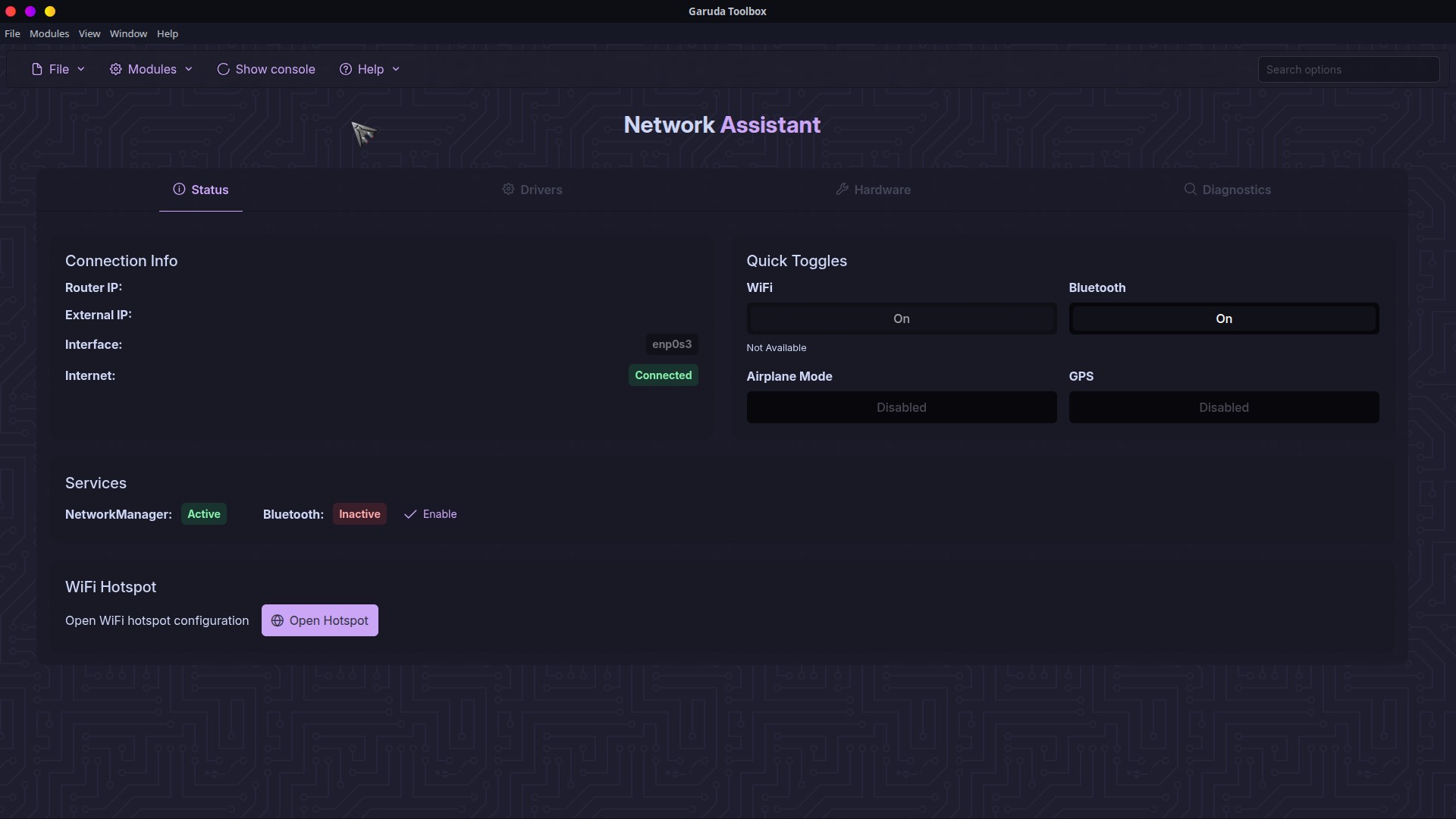
Task: Open the File menu in menu bar
Action: pyautogui.click(x=12, y=33)
